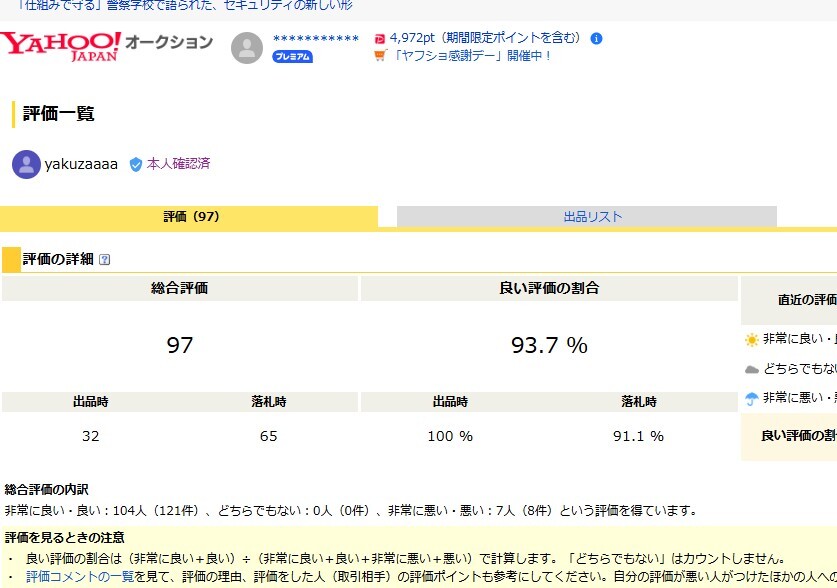This screenshot has height=588, width=837.
Task: Click the 評価一覧 page heading
Action: 59,114
